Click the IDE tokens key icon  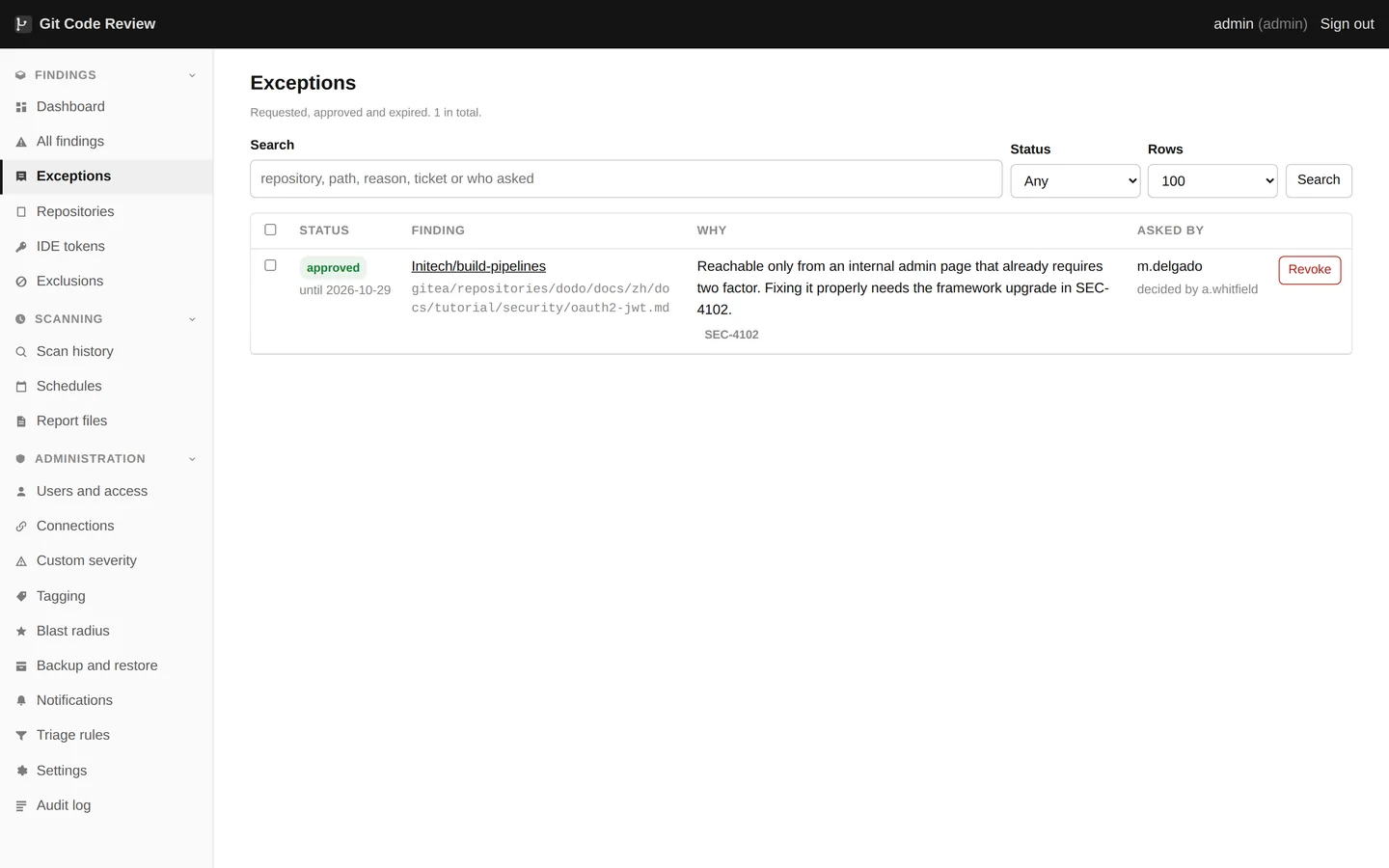click(x=21, y=247)
